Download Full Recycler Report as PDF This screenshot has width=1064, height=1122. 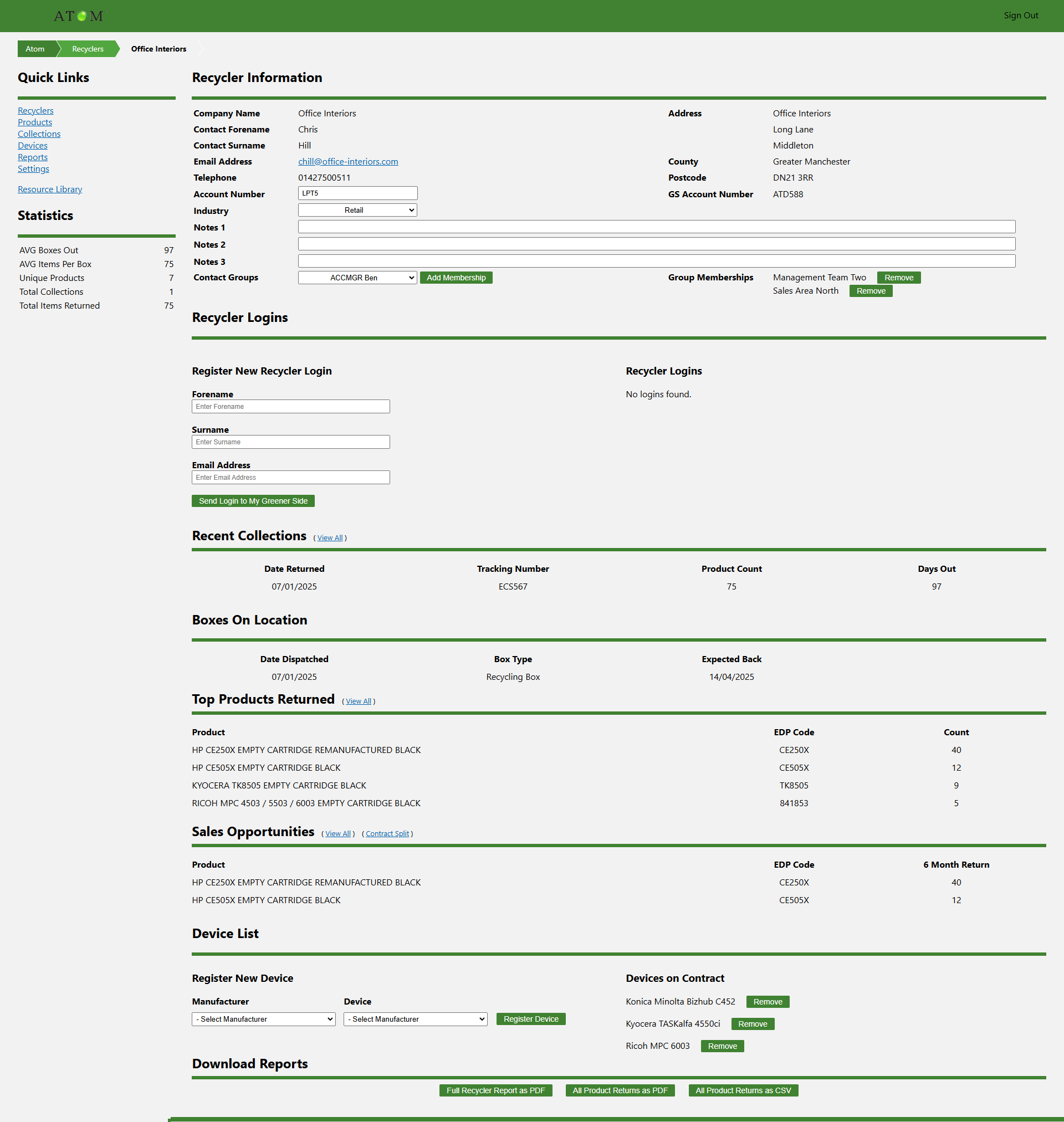(x=495, y=1090)
